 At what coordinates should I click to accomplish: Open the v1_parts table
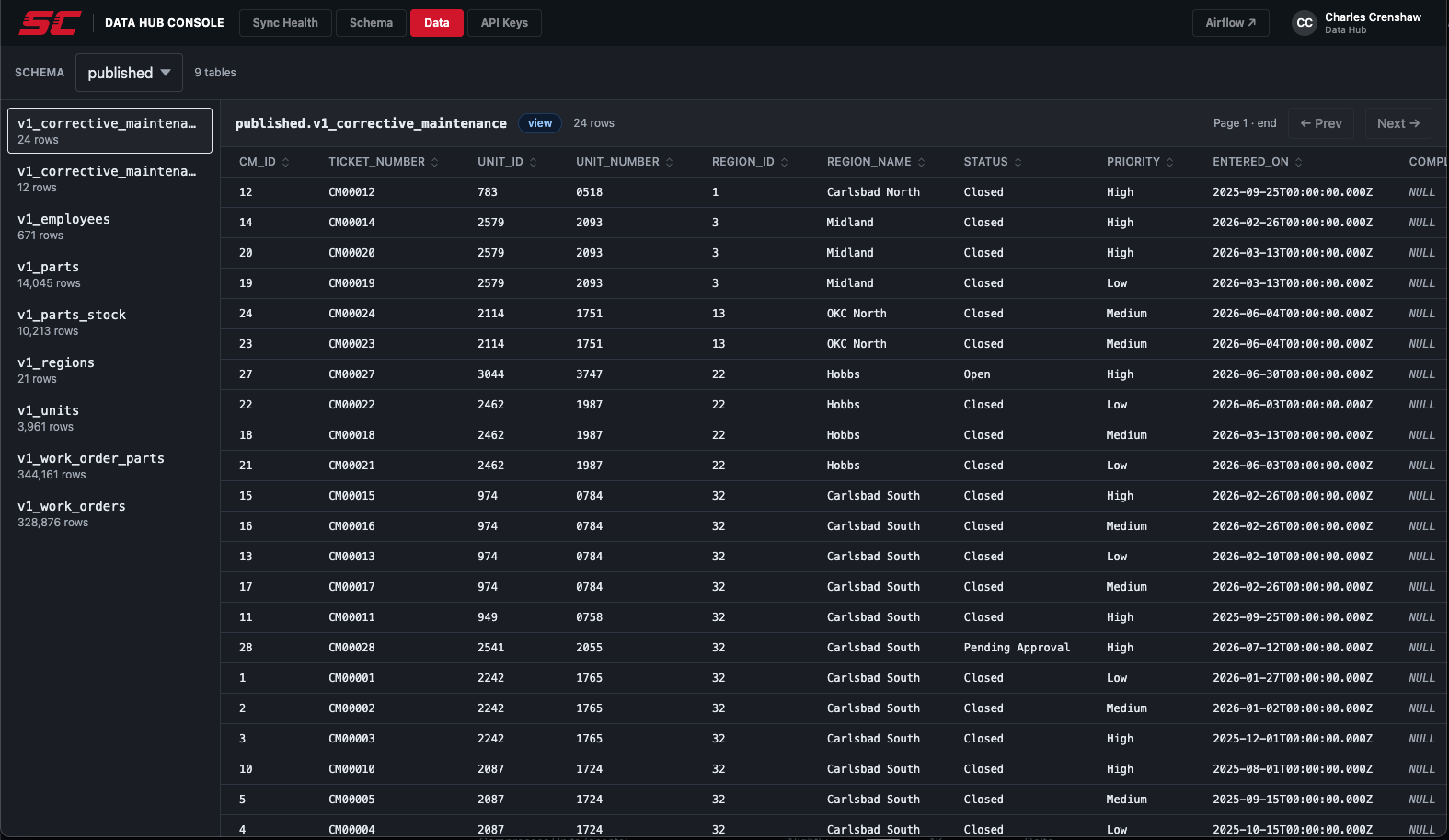[109, 274]
